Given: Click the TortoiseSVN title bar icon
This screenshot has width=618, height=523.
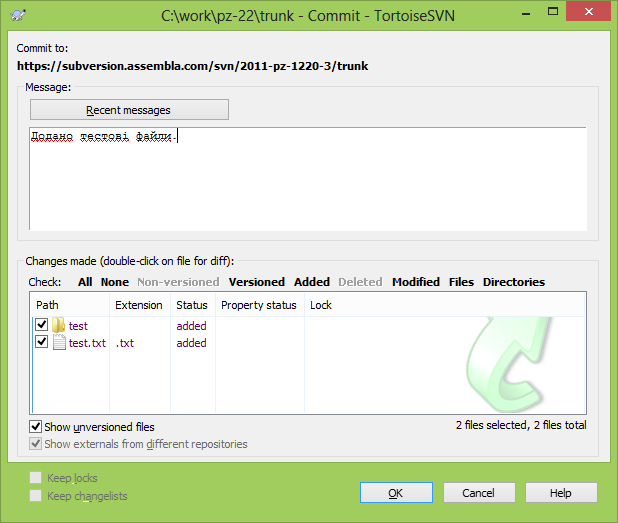Looking at the screenshot, I should (x=18, y=15).
